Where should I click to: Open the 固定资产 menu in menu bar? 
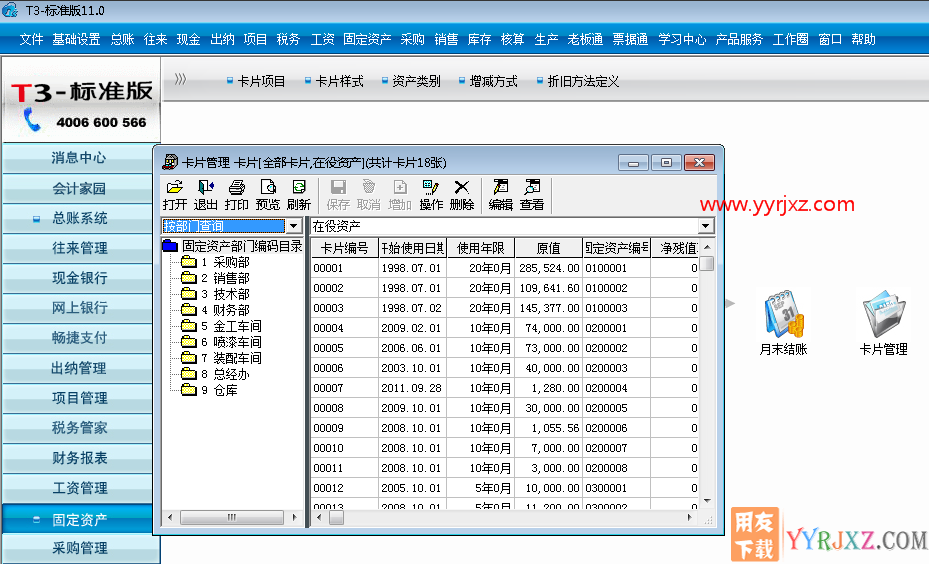(x=367, y=40)
